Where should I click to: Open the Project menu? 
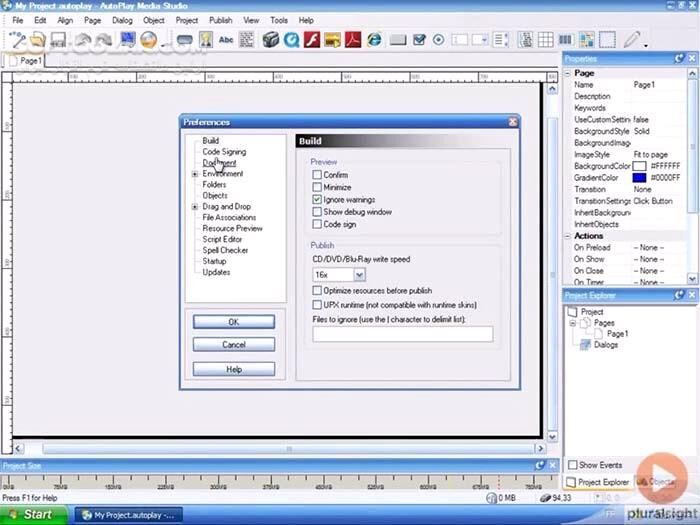[186, 20]
